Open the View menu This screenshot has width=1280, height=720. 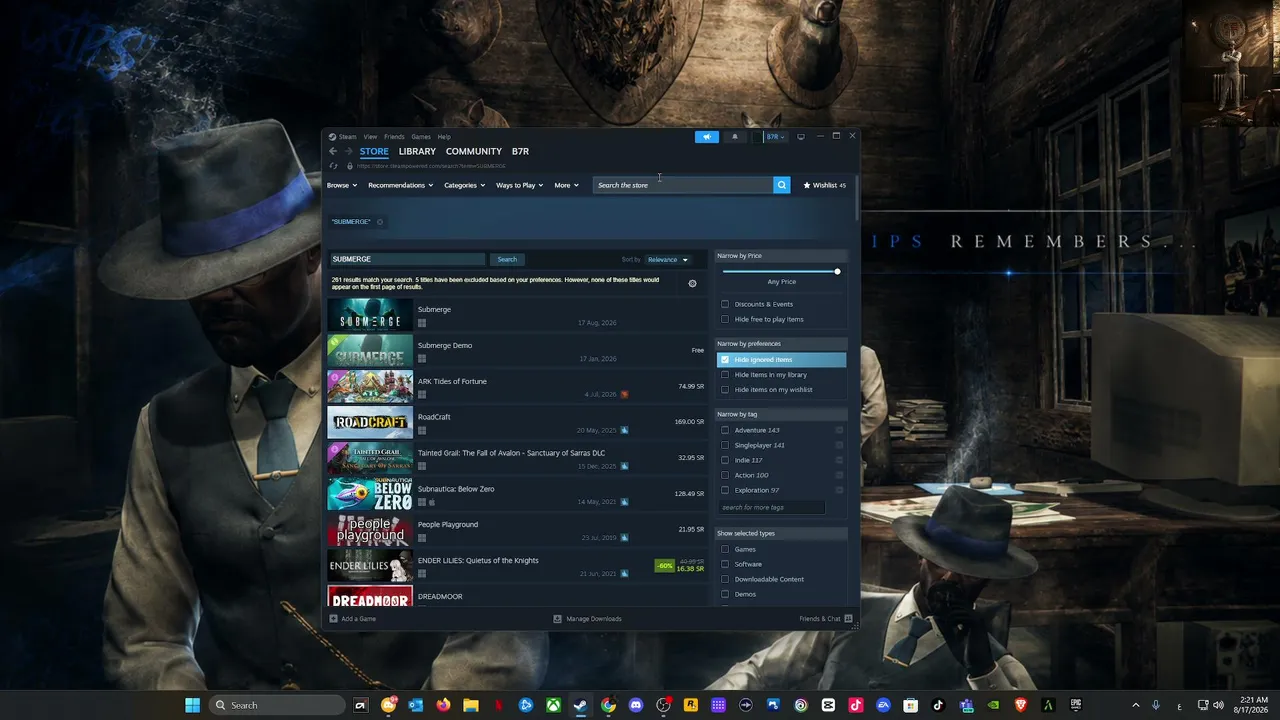point(370,137)
